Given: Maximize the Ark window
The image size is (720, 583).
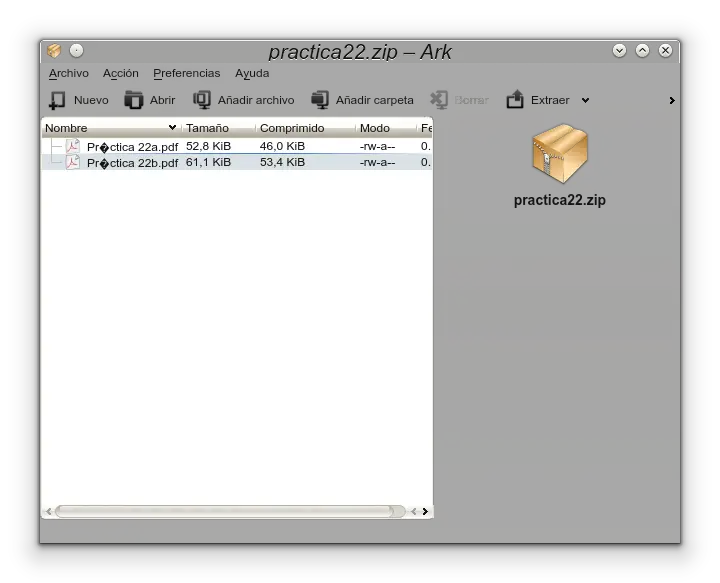Looking at the screenshot, I should pos(642,50).
